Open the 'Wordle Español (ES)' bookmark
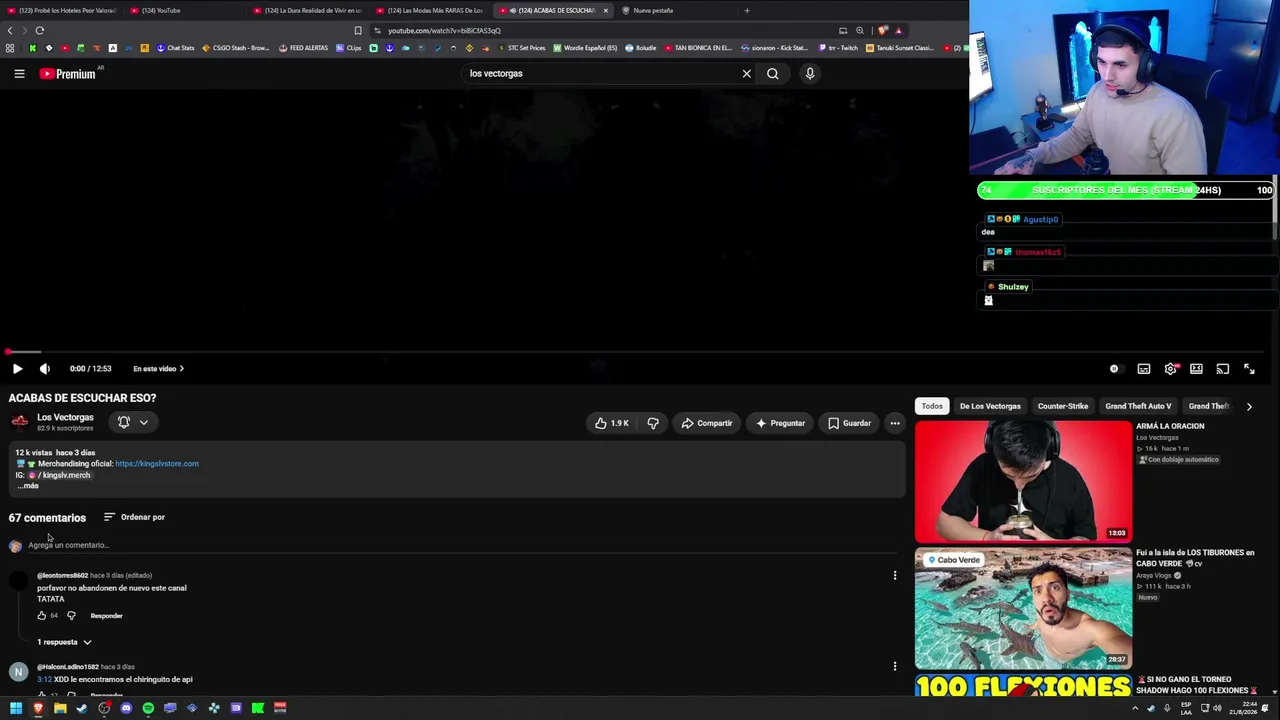Image resolution: width=1280 pixels, height=720 pixels. (x=585, y=48)
